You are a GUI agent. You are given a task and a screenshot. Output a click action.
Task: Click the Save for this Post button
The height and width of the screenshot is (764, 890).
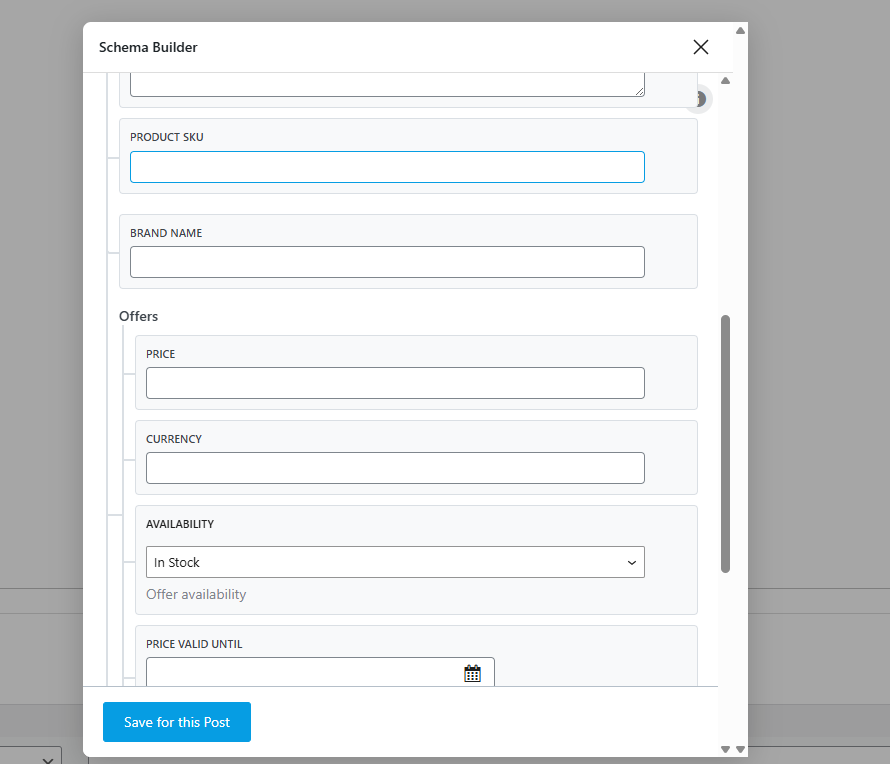[176, 721]
